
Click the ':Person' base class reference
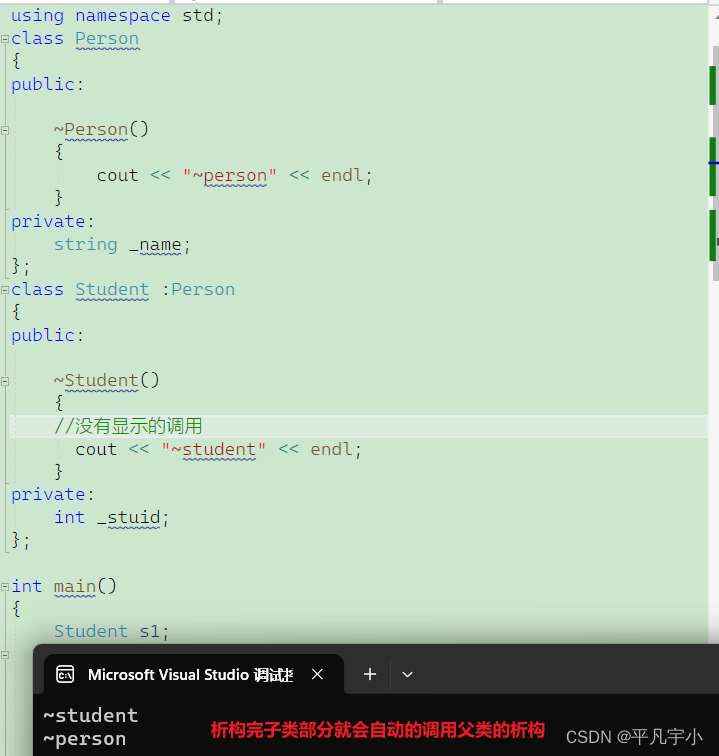(198, 289)
